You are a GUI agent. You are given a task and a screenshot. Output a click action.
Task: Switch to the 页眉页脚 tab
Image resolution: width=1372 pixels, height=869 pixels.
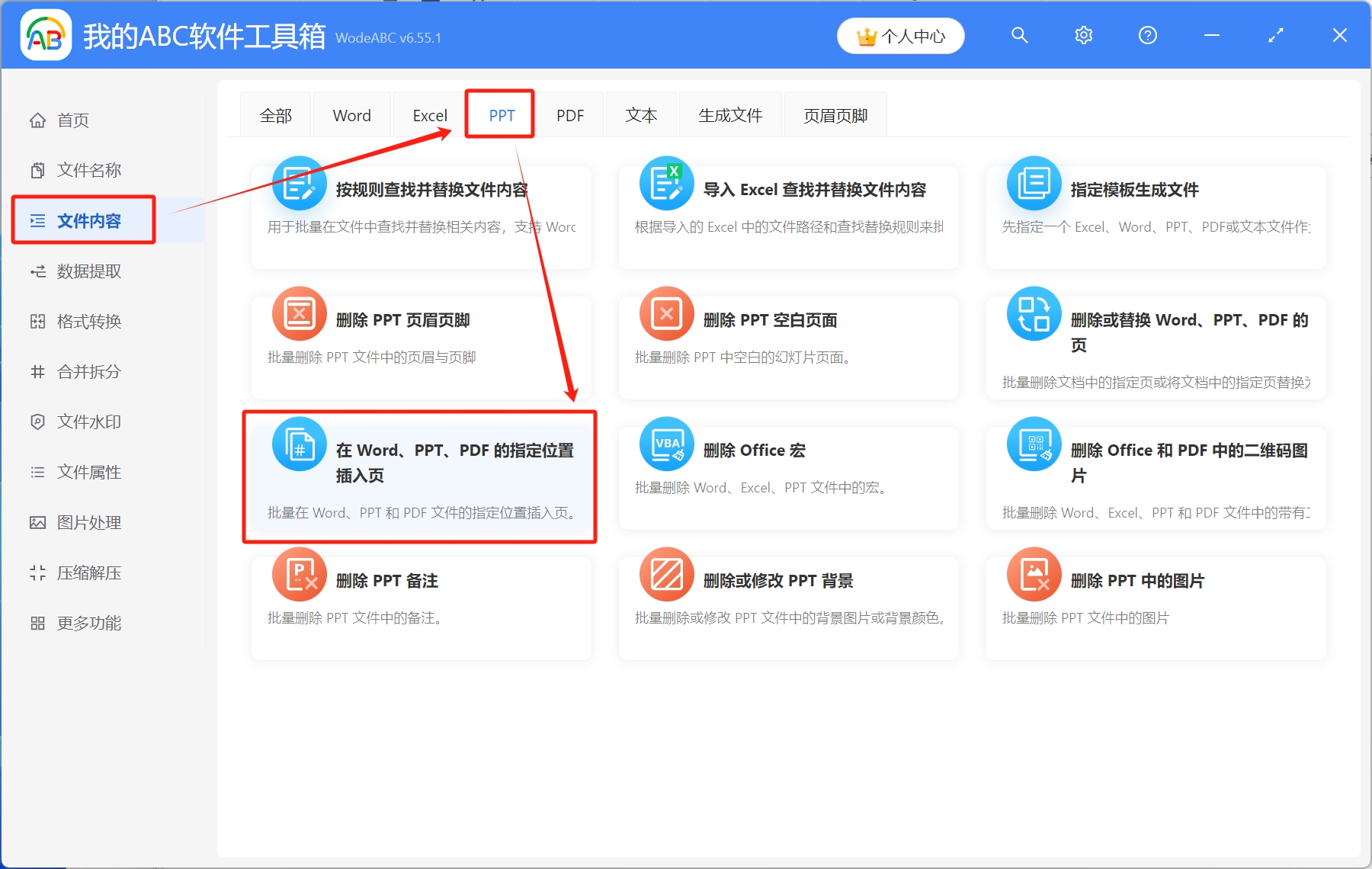835,114
